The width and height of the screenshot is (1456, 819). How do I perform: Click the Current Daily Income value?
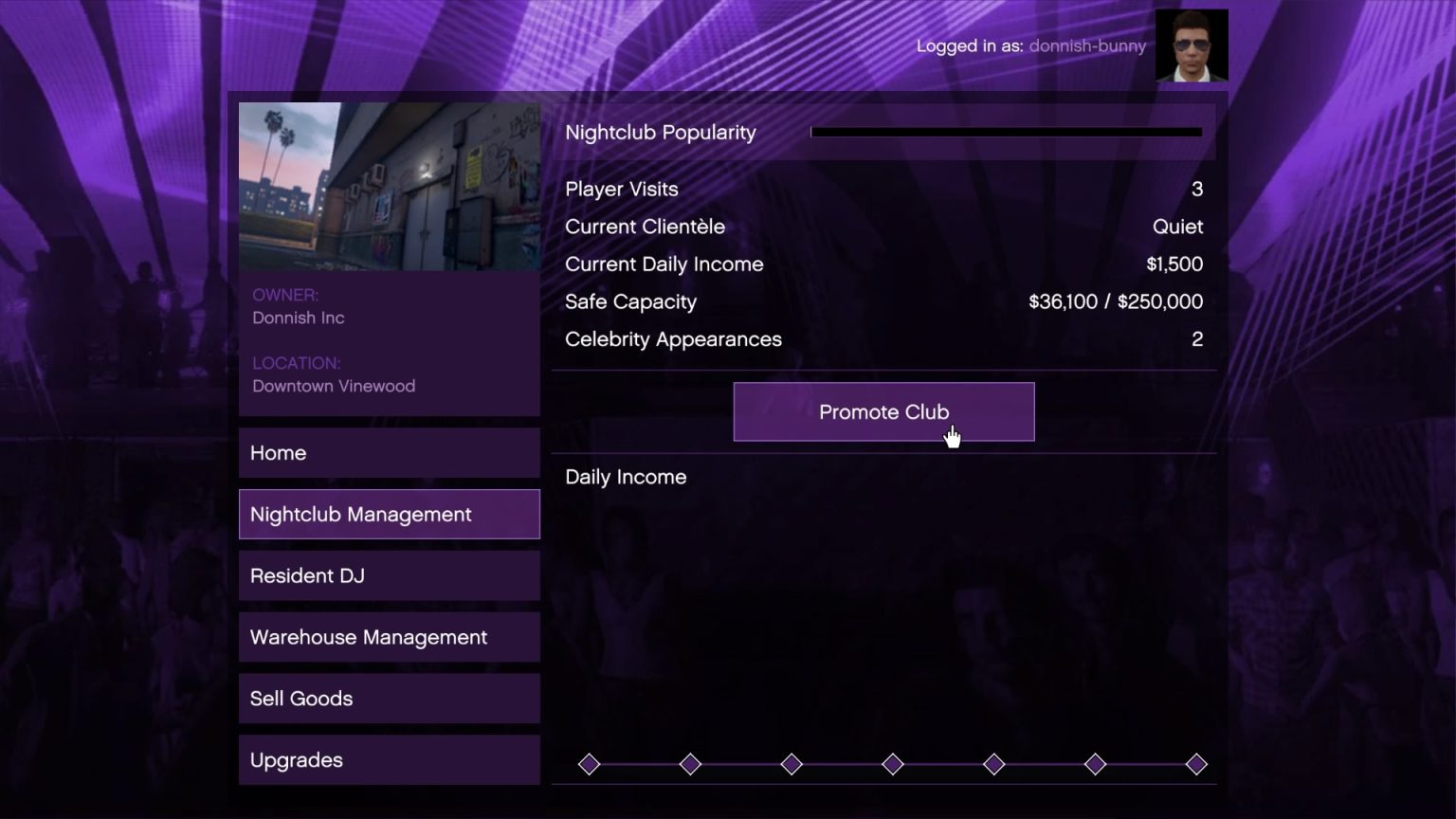click(1175, 264)
